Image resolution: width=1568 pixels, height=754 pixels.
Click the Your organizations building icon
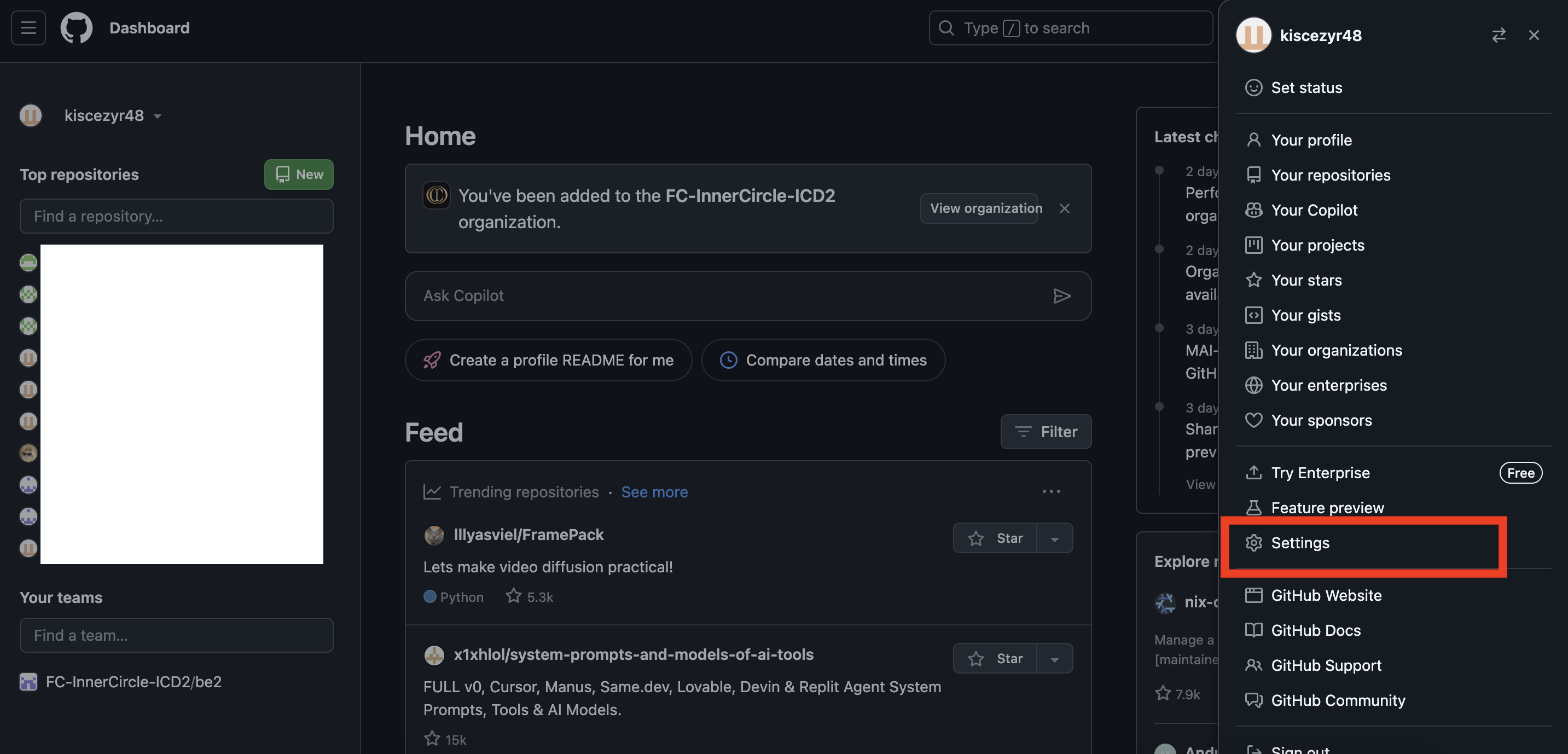1253,351
